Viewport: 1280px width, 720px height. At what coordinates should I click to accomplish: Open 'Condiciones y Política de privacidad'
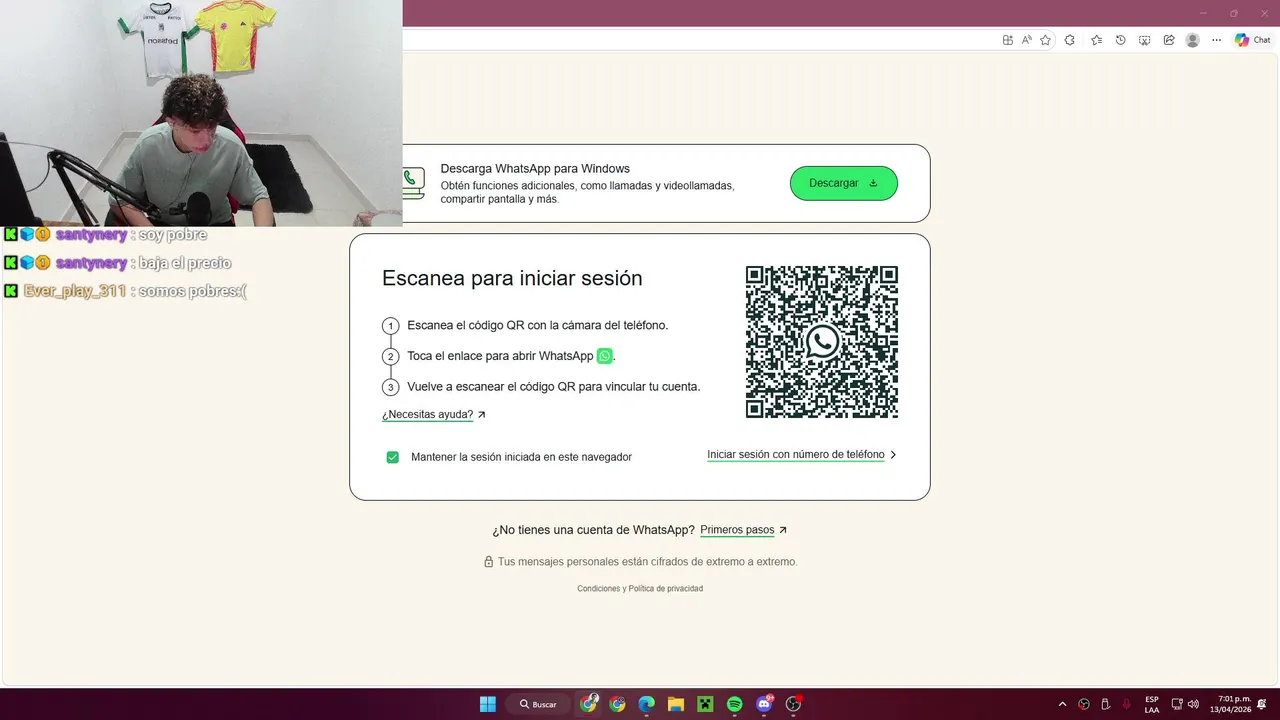640,588
